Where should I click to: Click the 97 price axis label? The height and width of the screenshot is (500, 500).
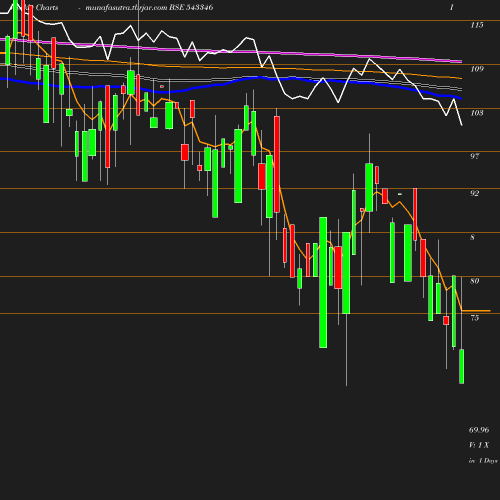475,156
